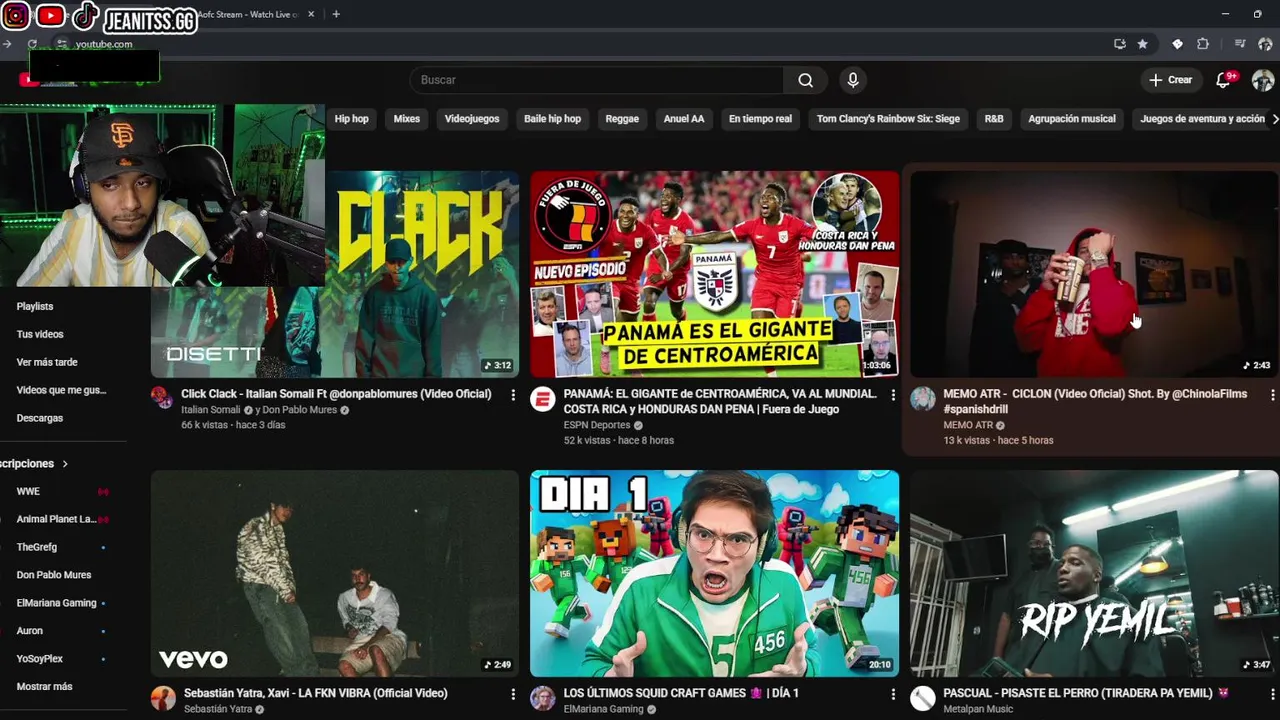Open Click Clack - Italian Somali title link
Viewport: 1280px width, 720px height.
tap(336, 394)
